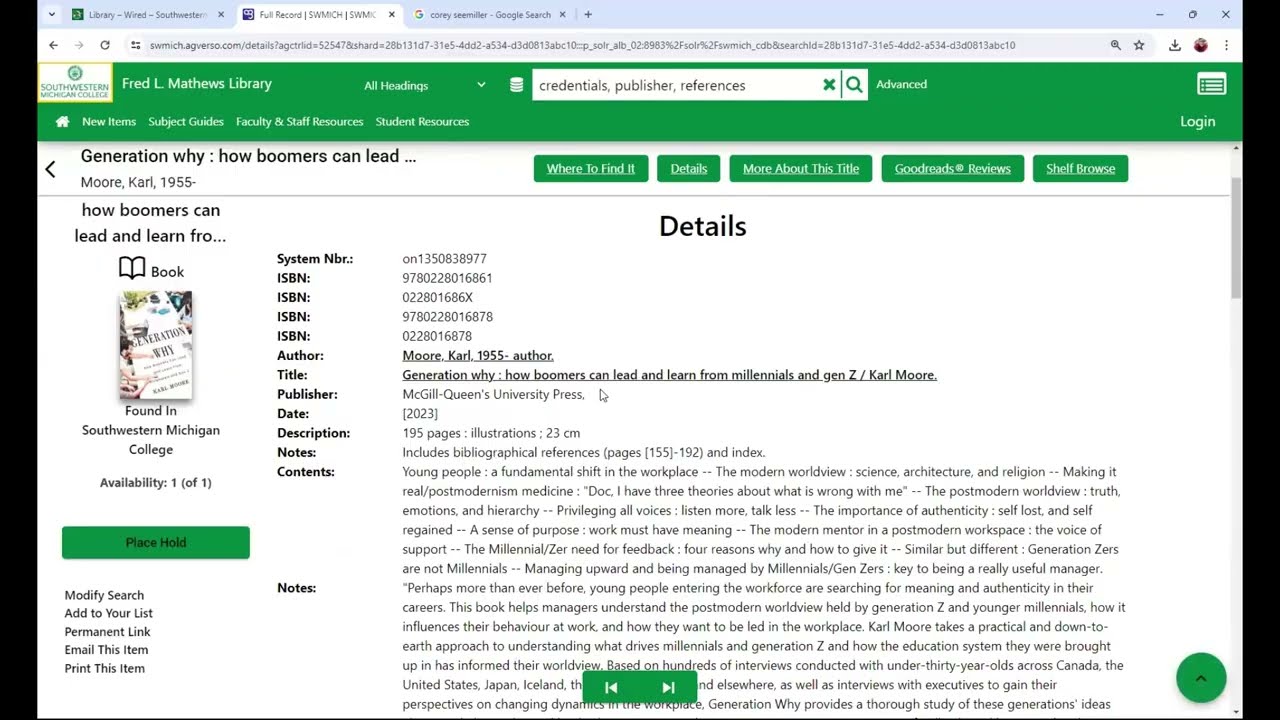The width and height of the screenshot is (1280, 720).
Task: Click the browser back arrow
Action: 53,45
